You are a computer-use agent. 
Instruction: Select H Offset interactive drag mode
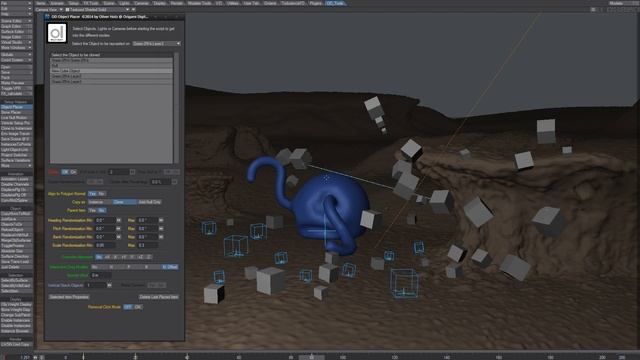pyautogui.click(x=170, y=267)
